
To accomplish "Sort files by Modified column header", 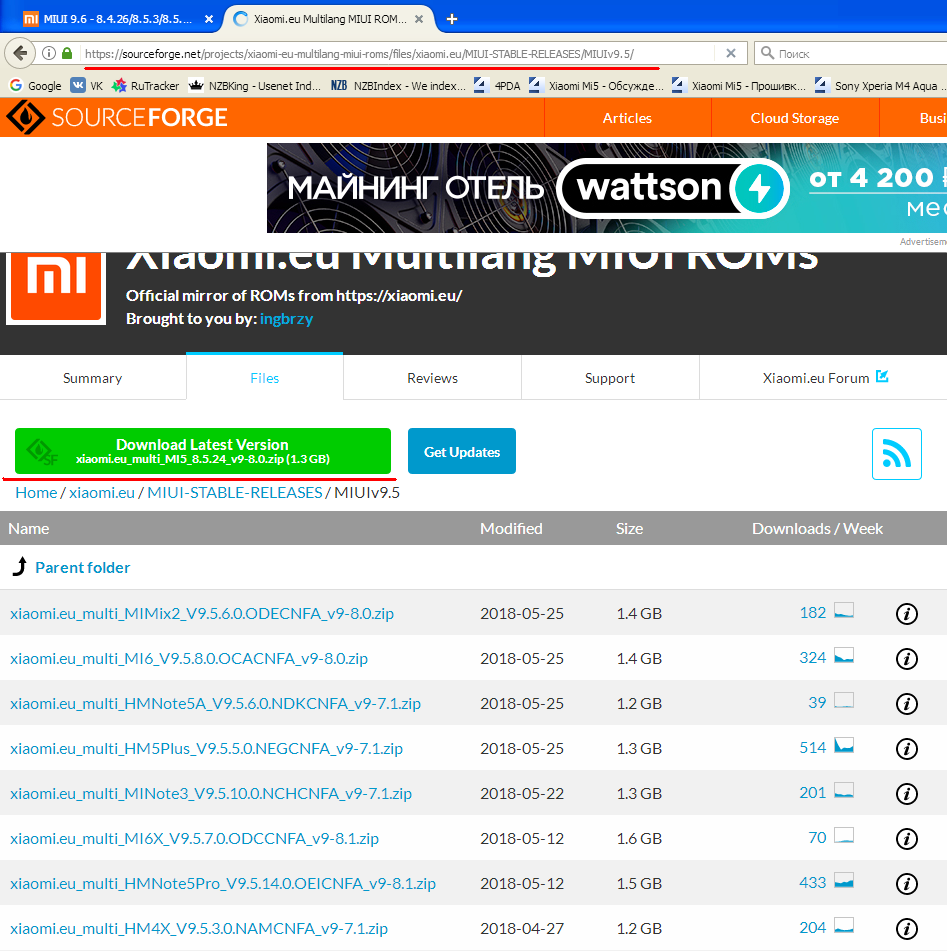I will pyautogui.click(x=511, y=528).
